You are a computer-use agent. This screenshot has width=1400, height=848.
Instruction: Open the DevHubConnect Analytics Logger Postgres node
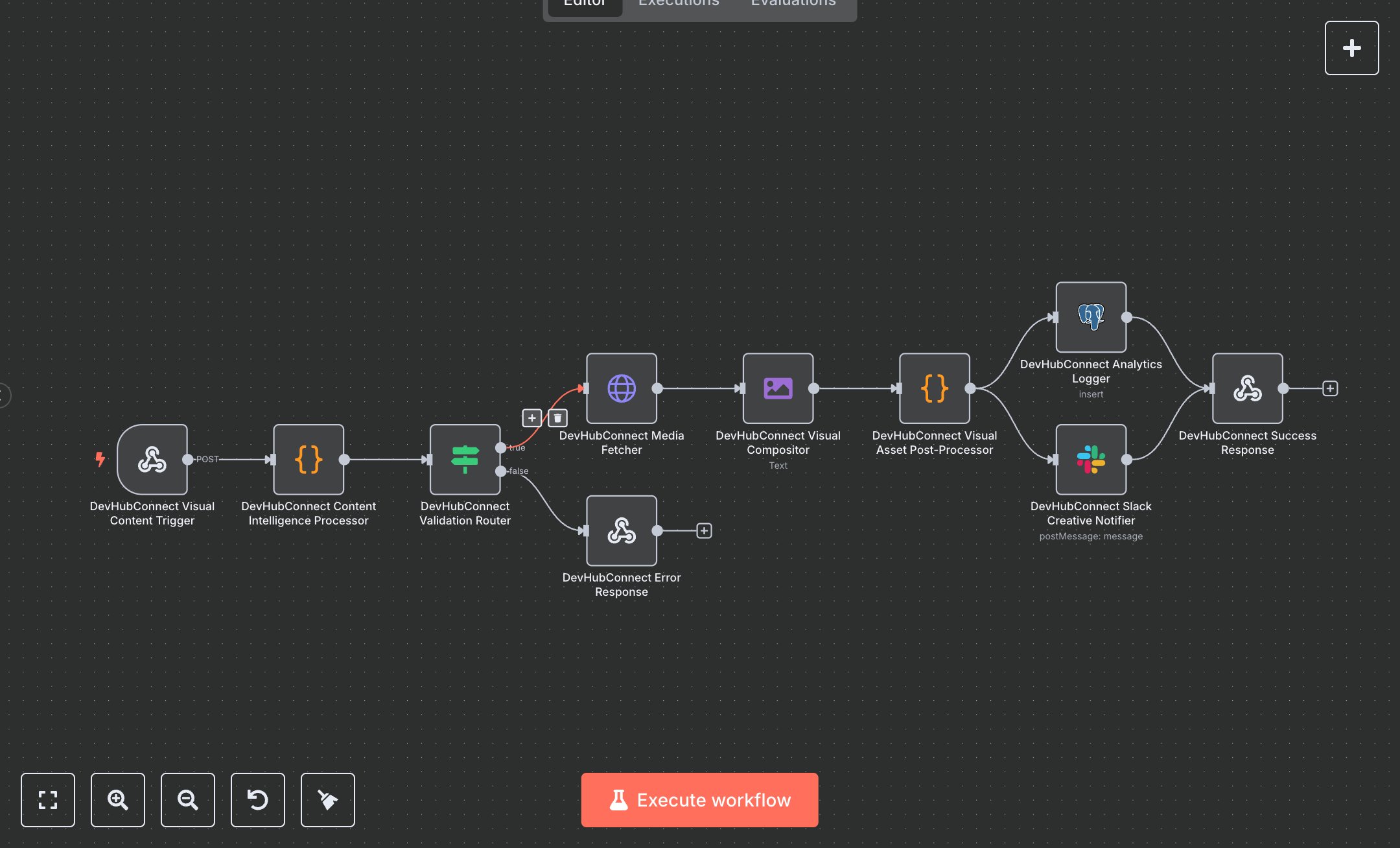[1091, 318]
